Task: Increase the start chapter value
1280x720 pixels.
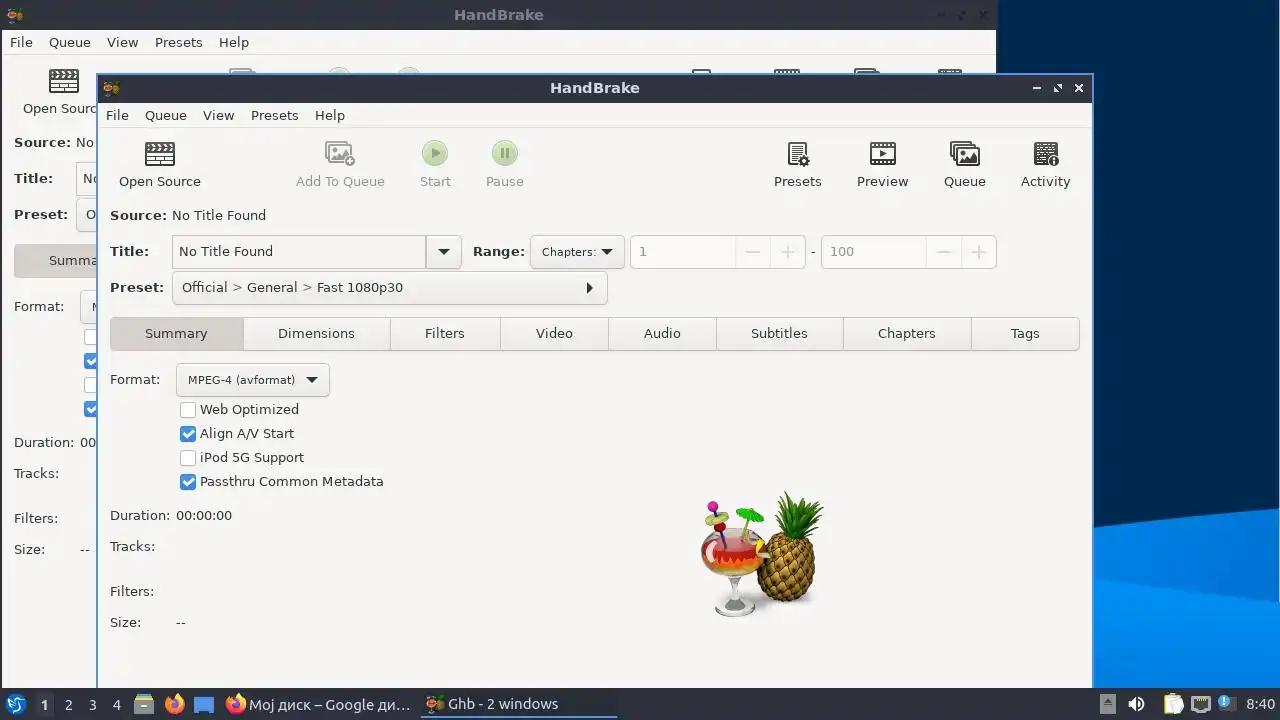Action: (788, 251)
